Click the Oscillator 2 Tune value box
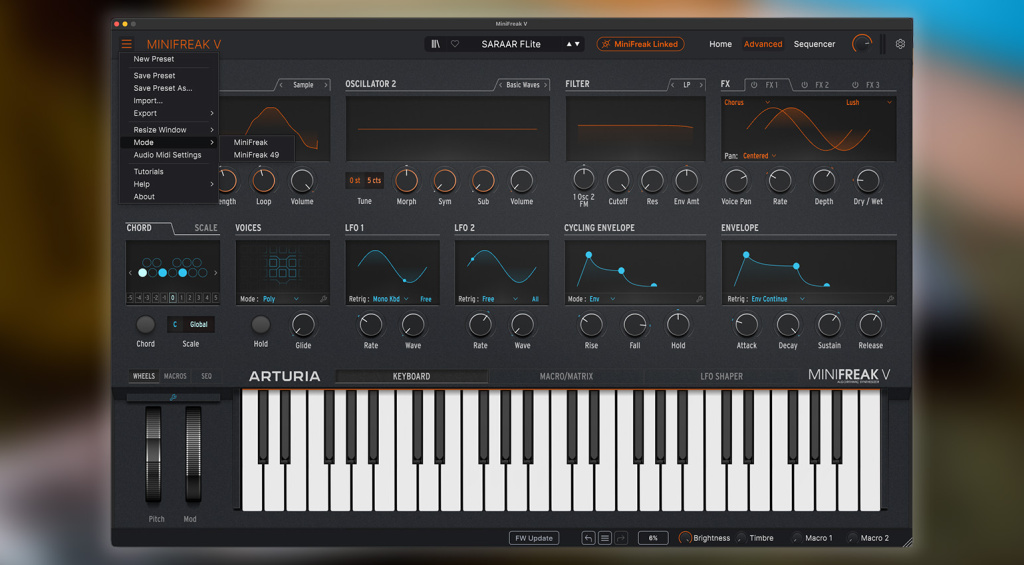1024x565 pixels. point(364,180)
